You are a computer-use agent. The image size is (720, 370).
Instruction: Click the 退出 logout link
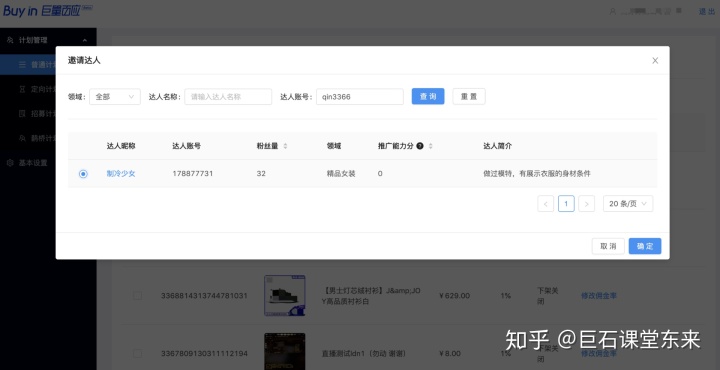(x=707, y=11)
